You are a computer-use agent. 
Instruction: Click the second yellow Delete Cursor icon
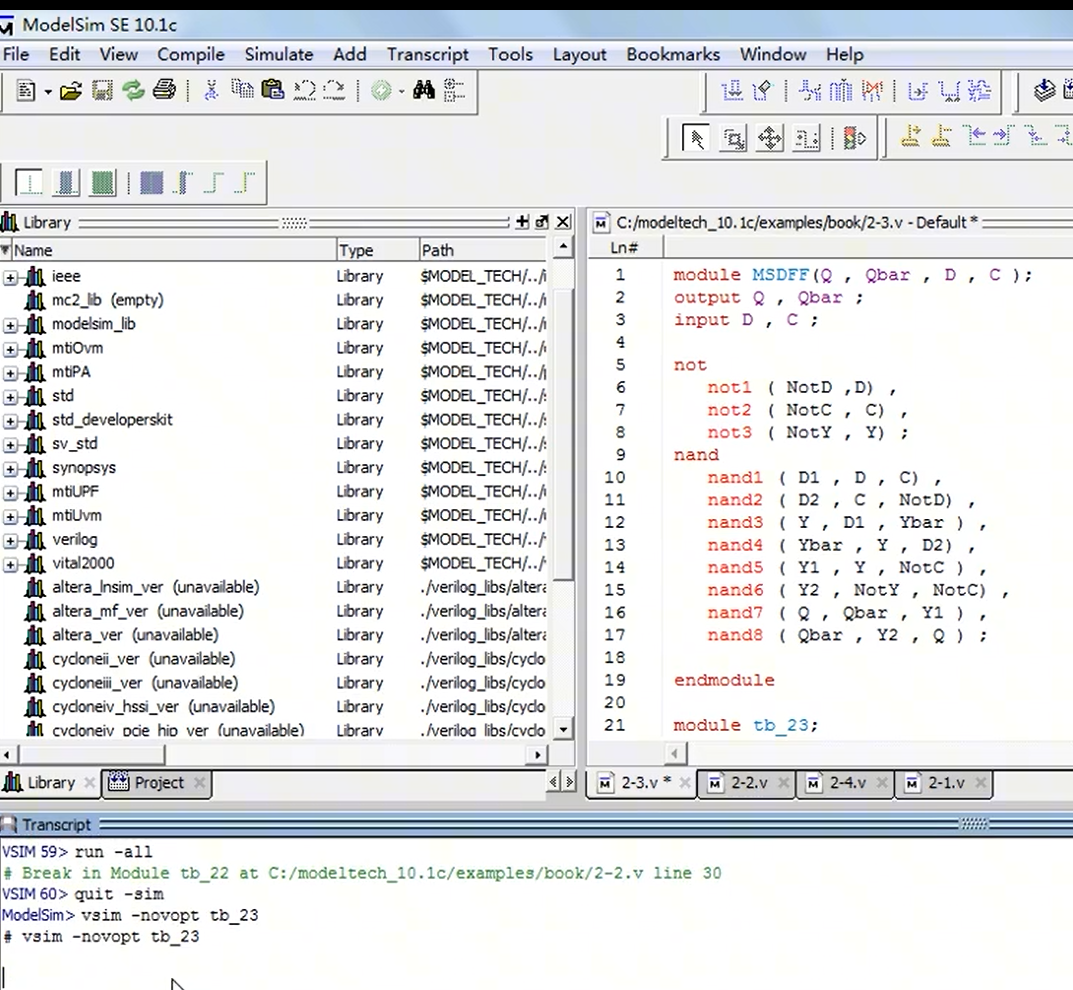[941, 137]
